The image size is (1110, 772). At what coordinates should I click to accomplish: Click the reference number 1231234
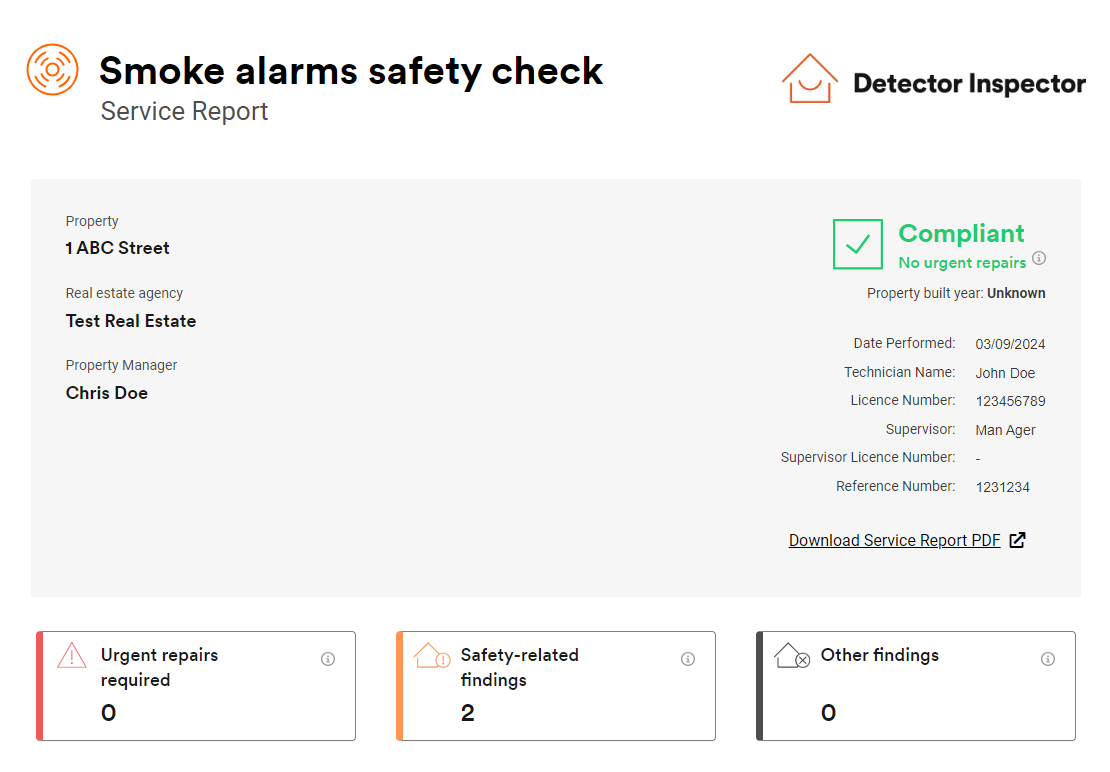click(1002, 487)
